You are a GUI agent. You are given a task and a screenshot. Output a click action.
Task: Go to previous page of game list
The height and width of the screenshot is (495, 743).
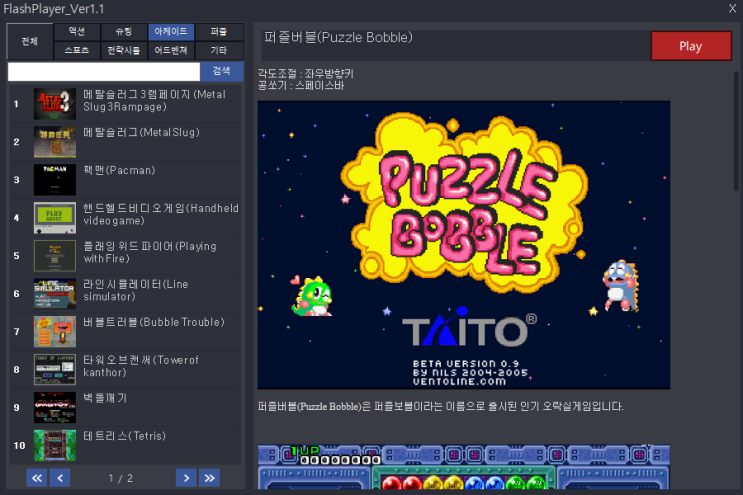point(60,478)
